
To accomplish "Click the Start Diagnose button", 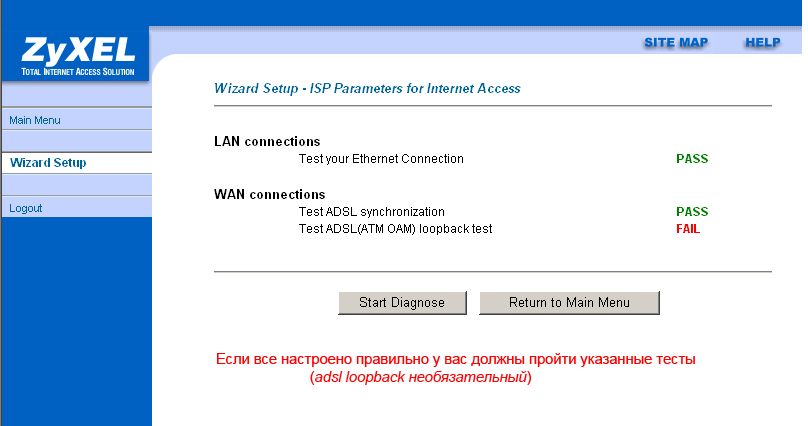I will point(402,302).
